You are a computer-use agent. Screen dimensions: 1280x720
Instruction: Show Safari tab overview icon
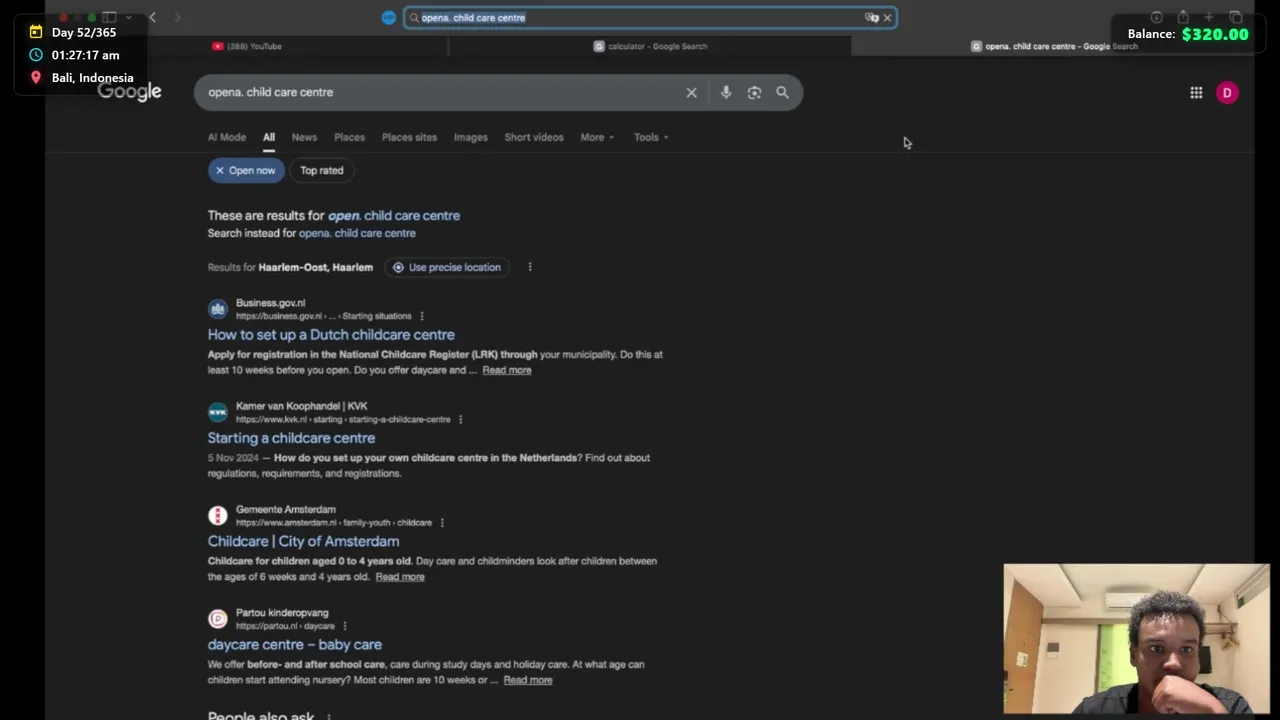pos(1236,17)
